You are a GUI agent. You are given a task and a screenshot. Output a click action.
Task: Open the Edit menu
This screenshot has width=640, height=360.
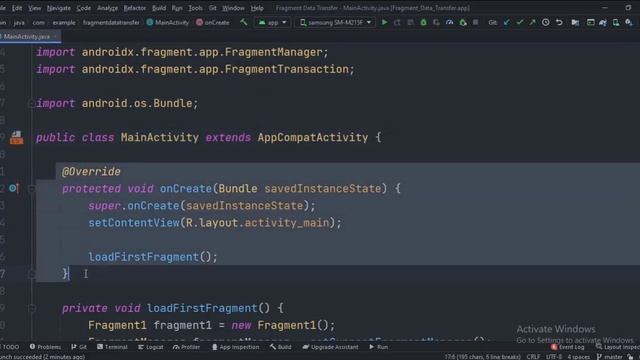coord(17,8)
